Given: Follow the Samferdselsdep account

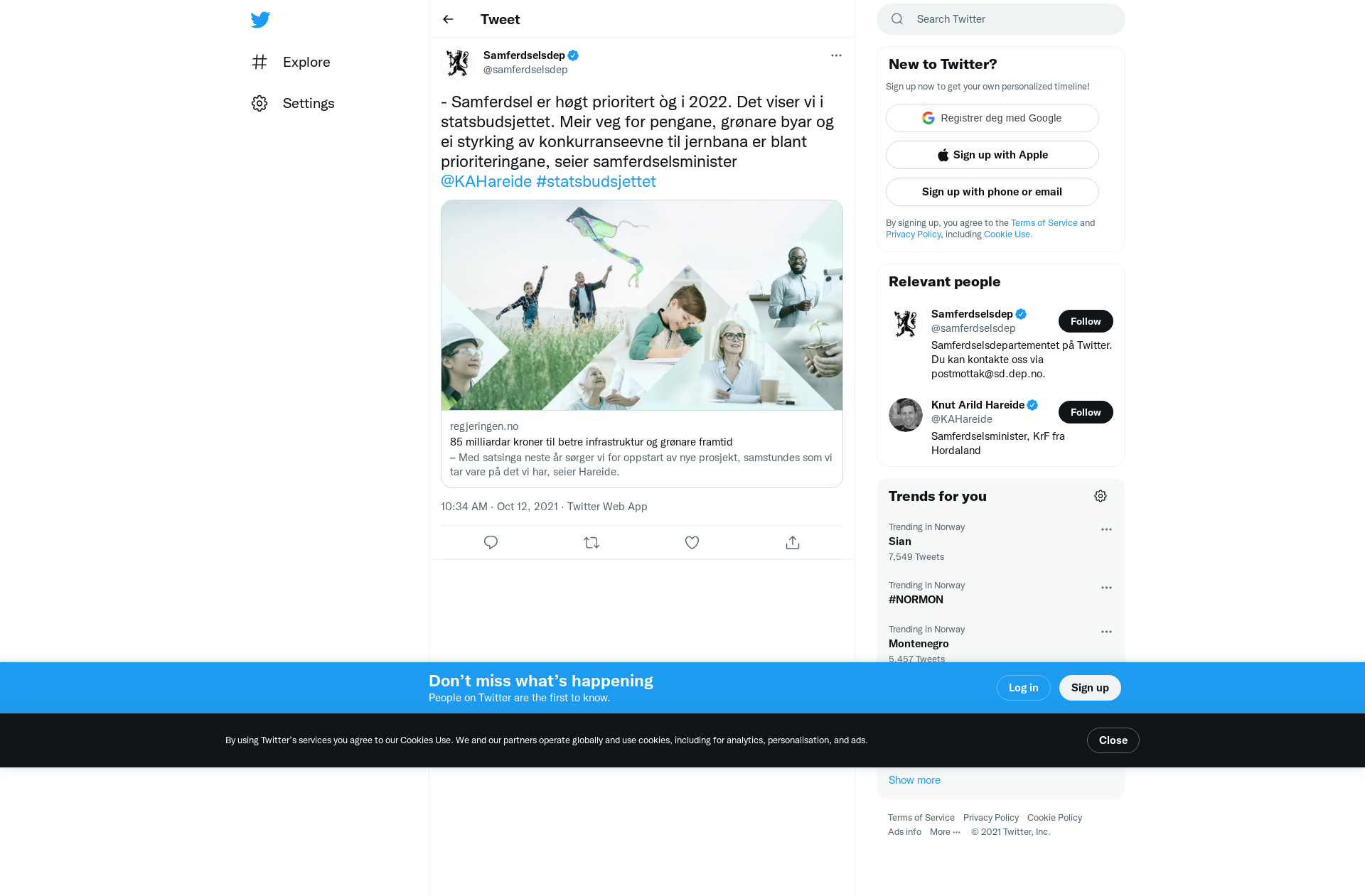Looking at the screenshot, I should 1086,321.
